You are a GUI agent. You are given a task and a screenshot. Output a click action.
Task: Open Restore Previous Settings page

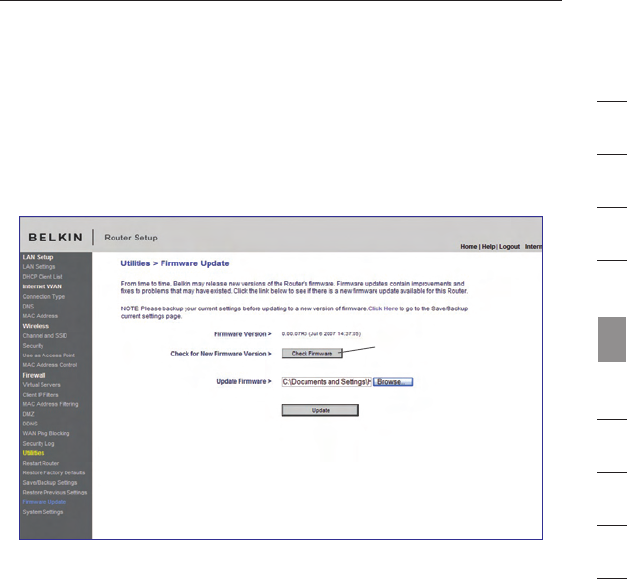(x=55, y=492)
